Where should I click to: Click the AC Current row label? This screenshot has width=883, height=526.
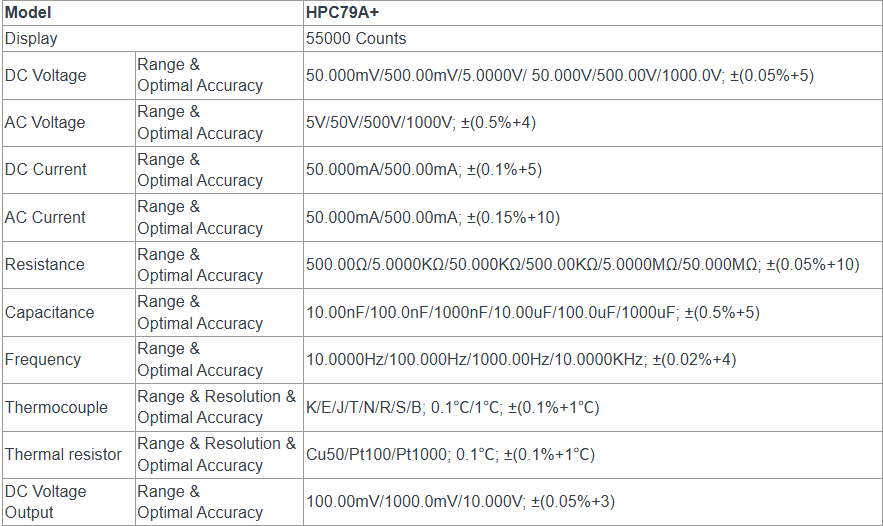pos(45,217)
